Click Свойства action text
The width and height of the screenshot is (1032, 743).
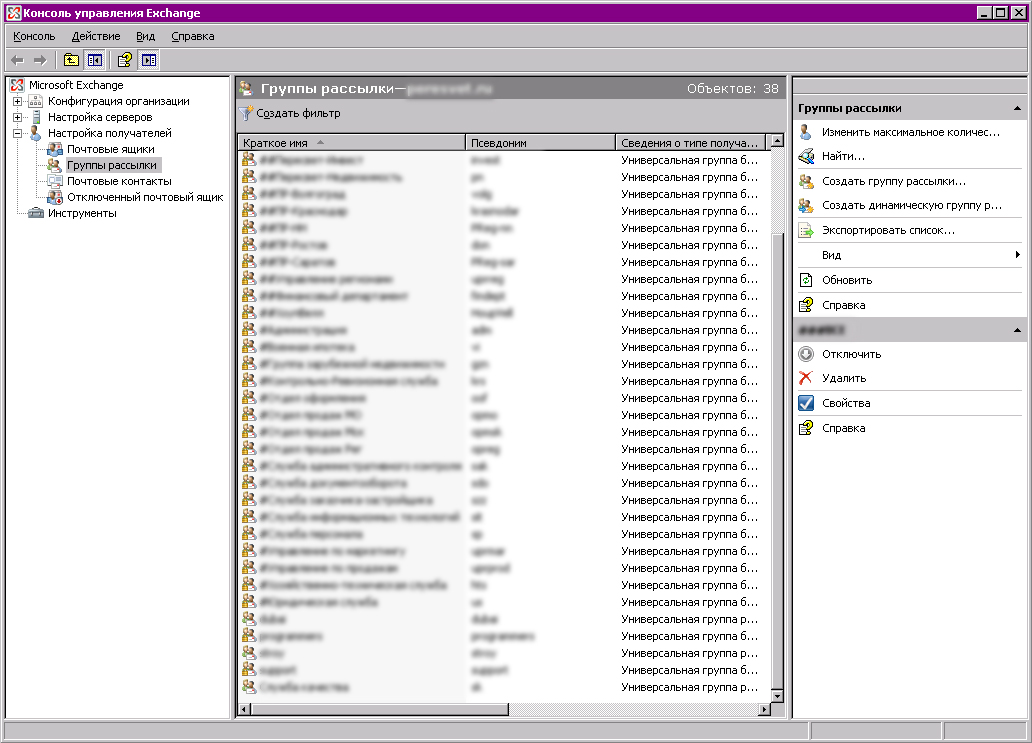[x=846, y=403]
